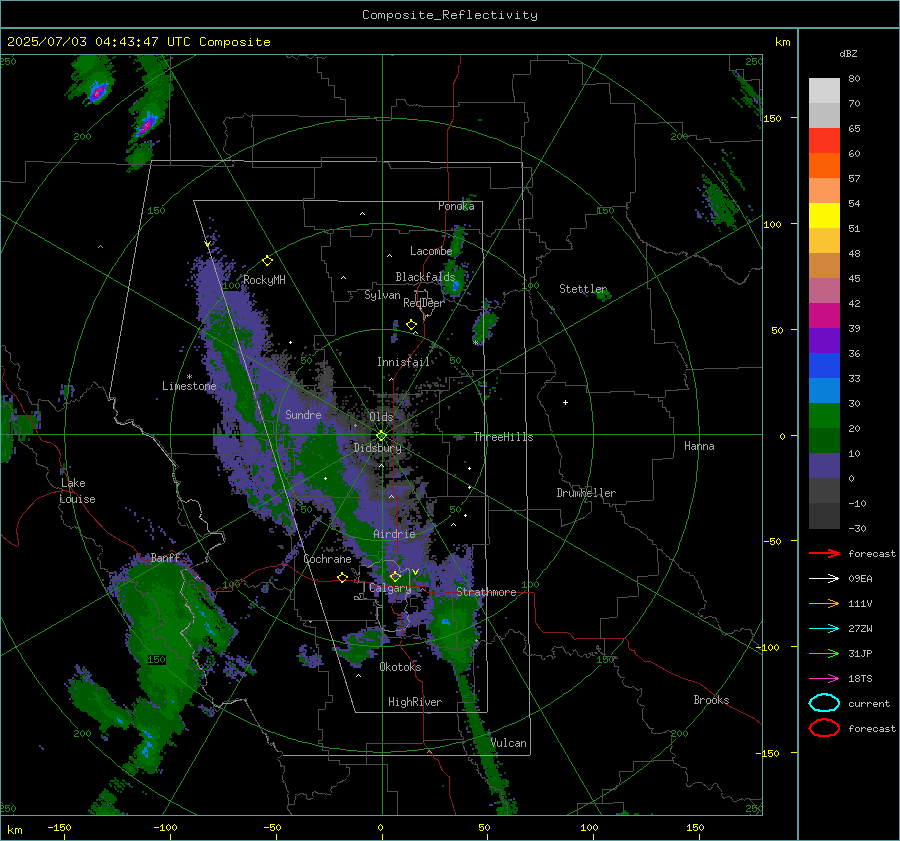Click the green 31JP arrow legend icon
The image size is (900, 841).
[x=824, y=653]
